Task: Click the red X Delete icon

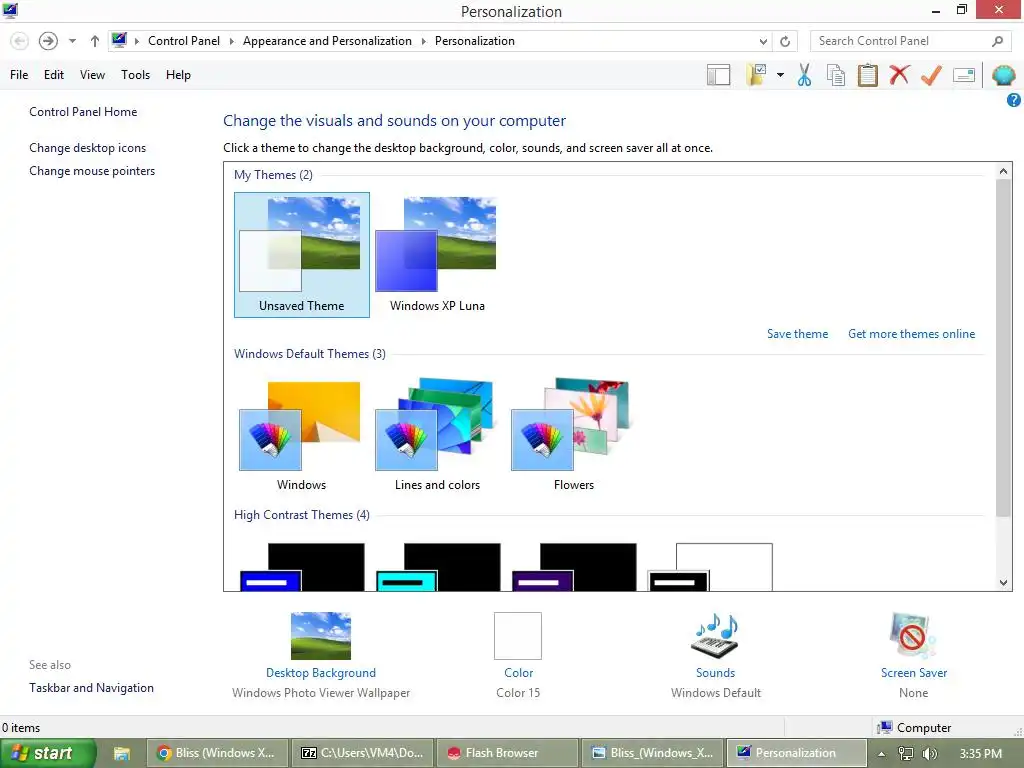Action: pyautogui.click(x=899, y=75)
